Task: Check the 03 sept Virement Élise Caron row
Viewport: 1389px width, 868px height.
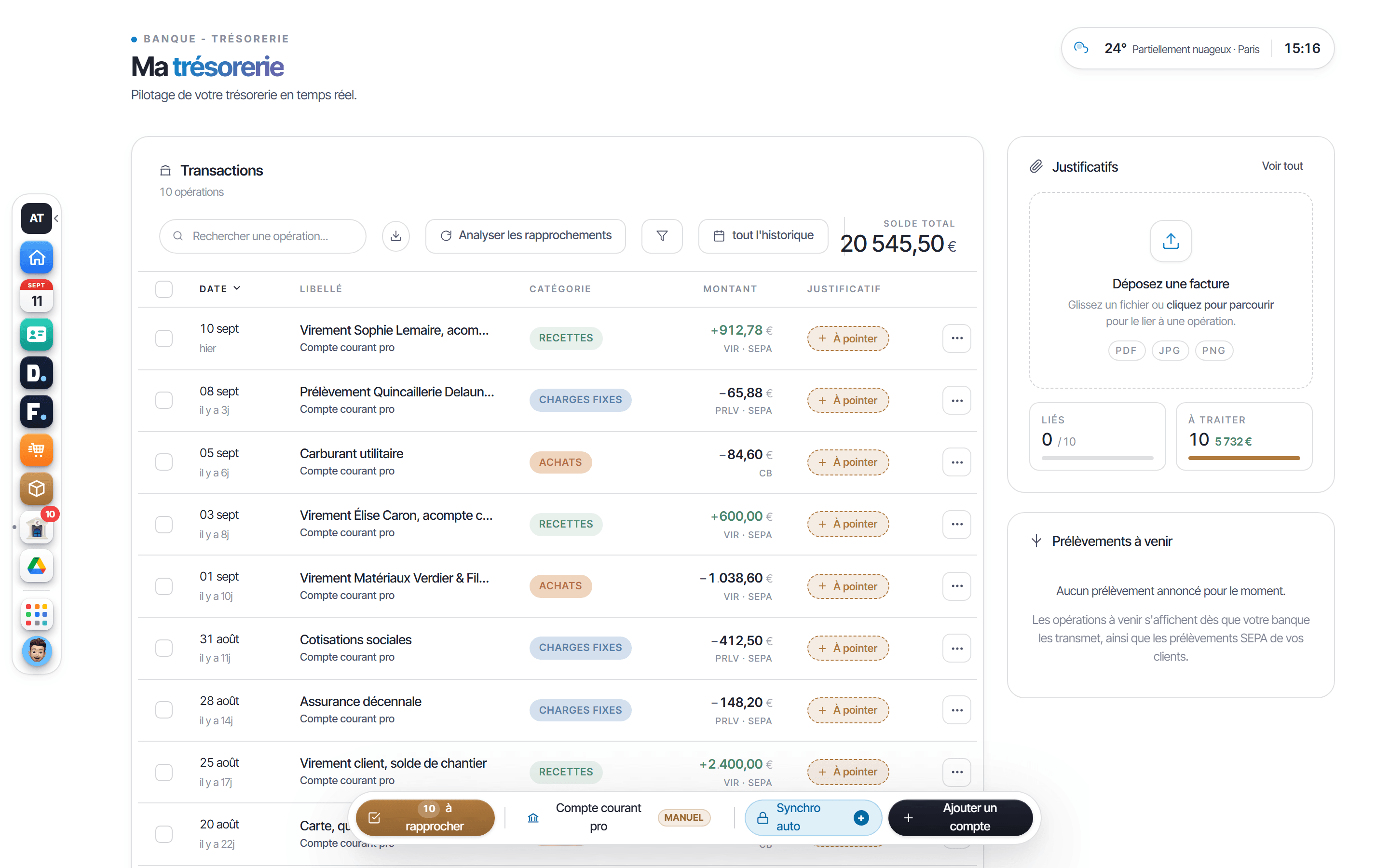Action: [164, 524]
